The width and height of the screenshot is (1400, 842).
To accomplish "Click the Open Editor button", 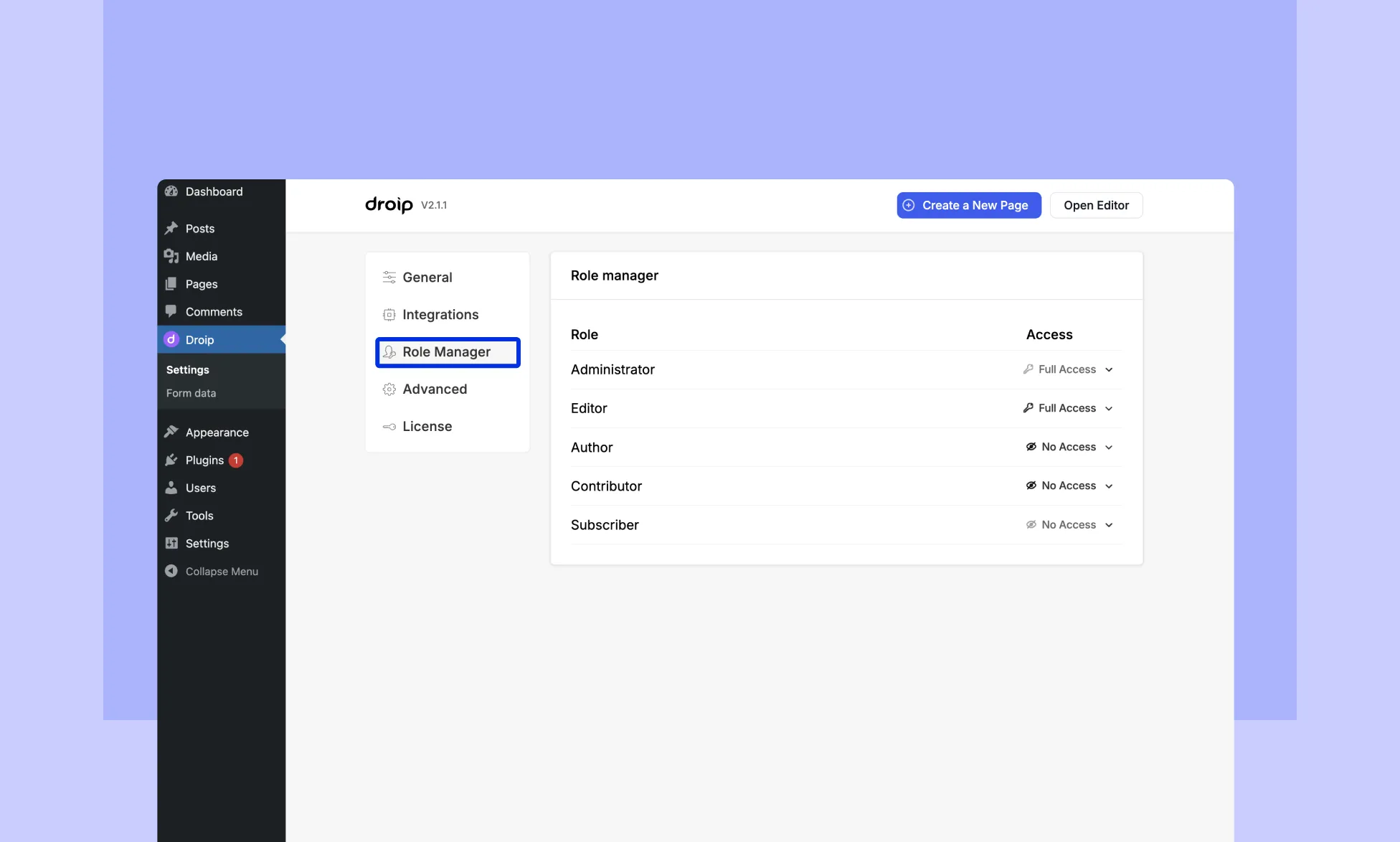I will pos(1096,205).
